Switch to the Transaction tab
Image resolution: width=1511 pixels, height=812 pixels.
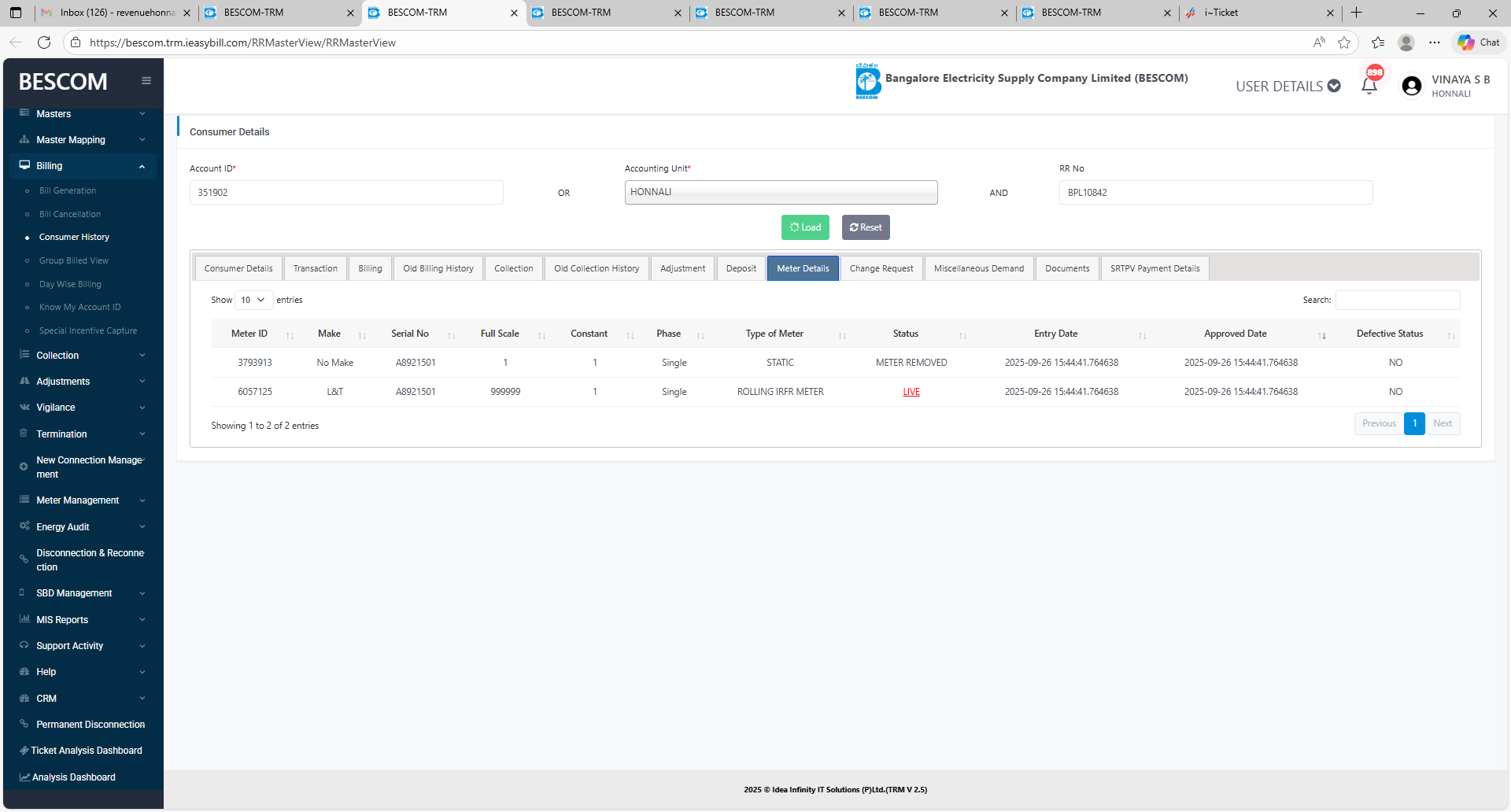click(315, 268)
